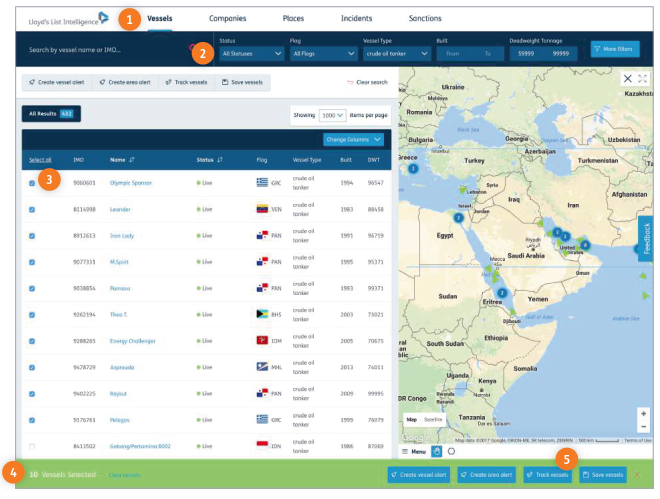Click the Deadweight Tonnage minimum field
This screenshot has height=499, width=660.
coord(526,54)
